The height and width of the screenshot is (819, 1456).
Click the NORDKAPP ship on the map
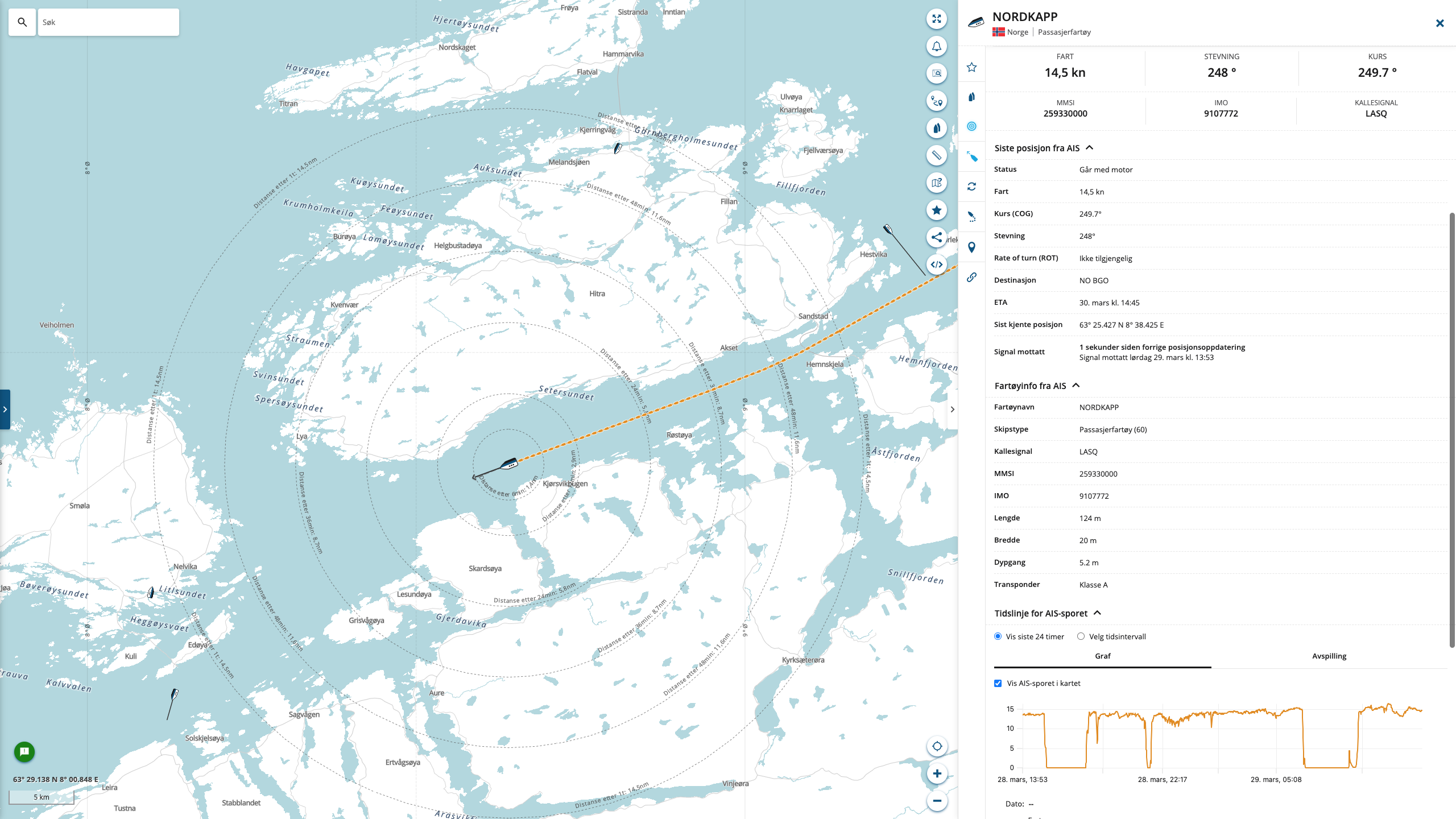pyautogui.click(x=508, y=465)
